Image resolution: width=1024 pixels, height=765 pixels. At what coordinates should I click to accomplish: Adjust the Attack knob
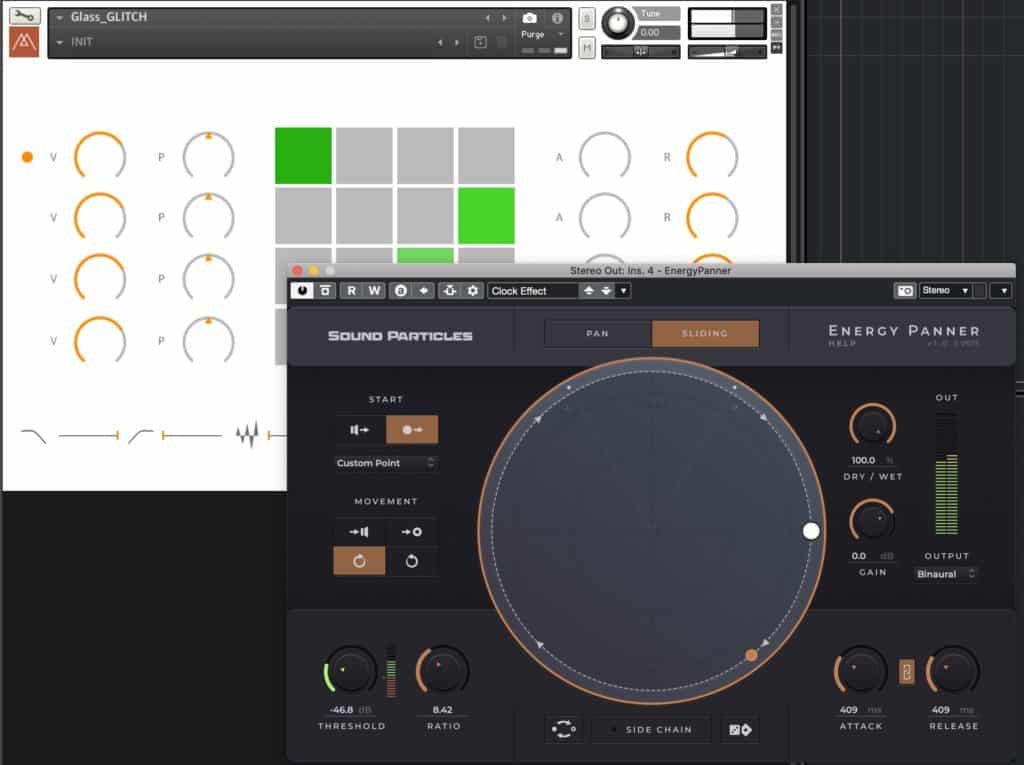point(861,670)
